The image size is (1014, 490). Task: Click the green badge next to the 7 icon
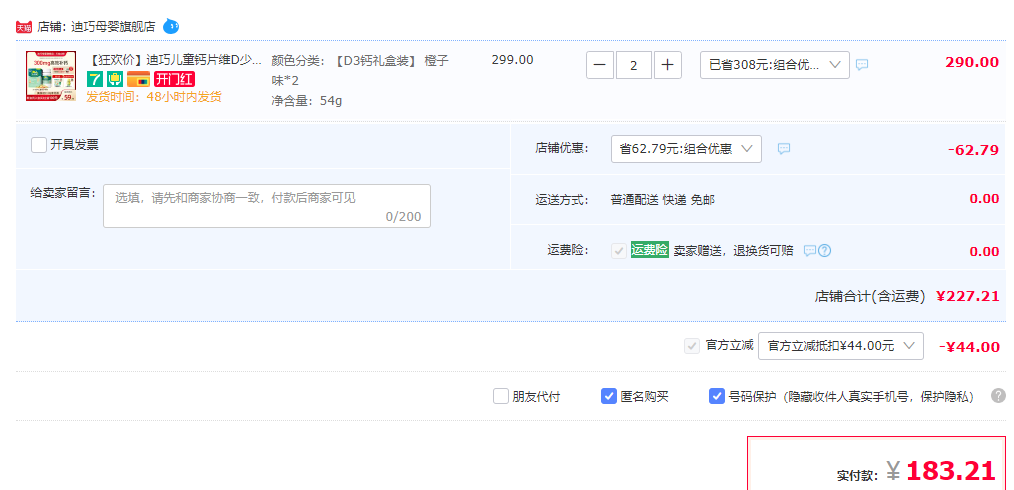coord(114,79)
